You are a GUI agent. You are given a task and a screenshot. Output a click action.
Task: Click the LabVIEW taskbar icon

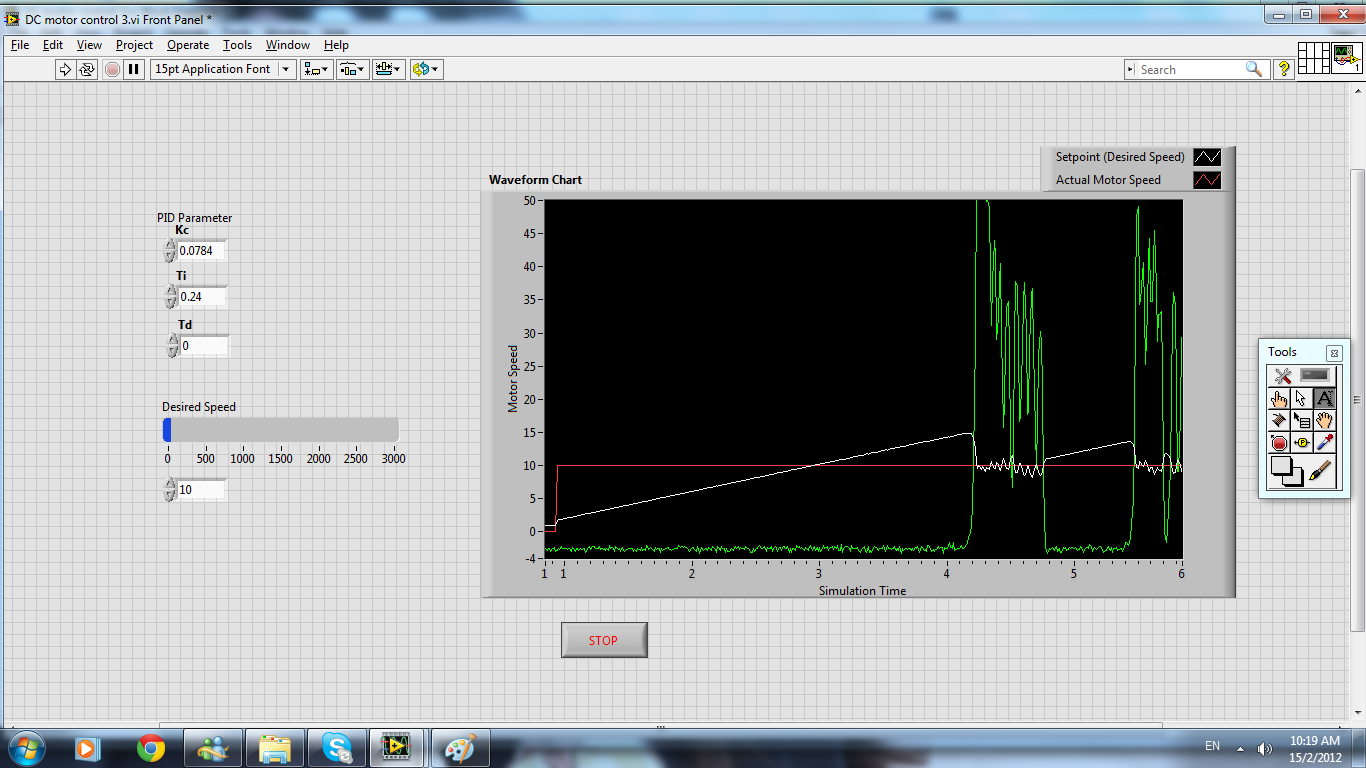(x=397, y=747)
